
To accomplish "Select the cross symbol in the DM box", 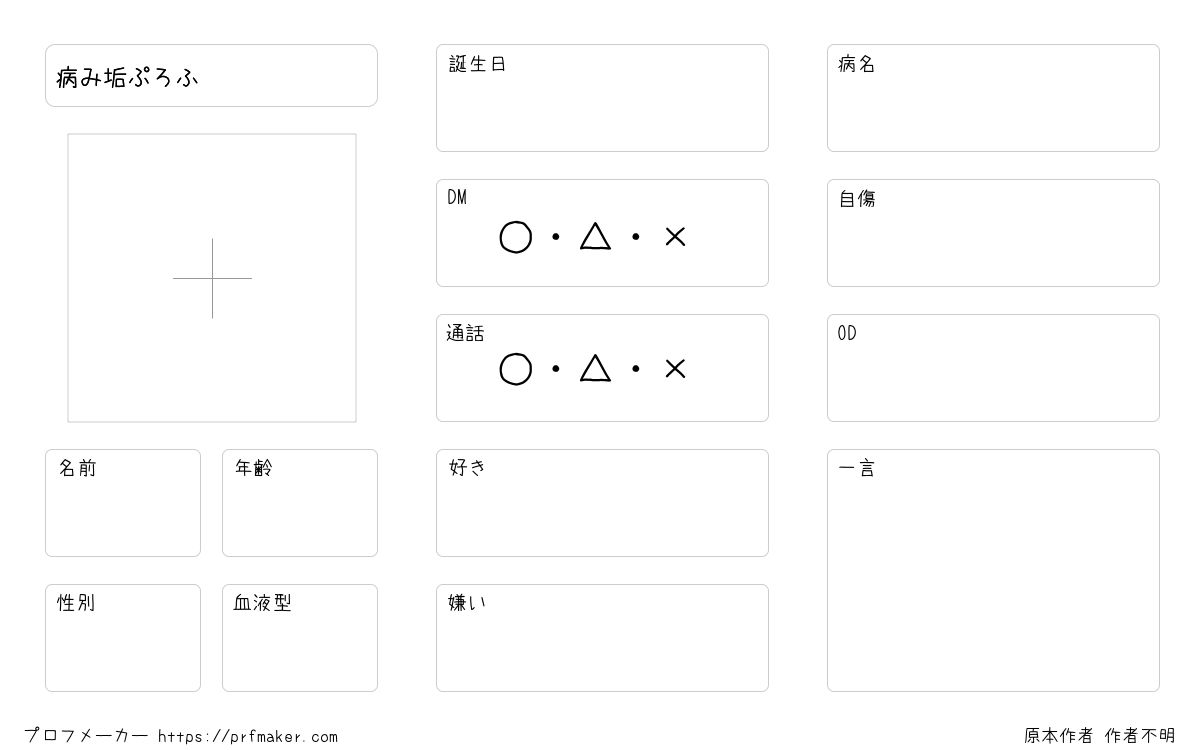I will tap(675, 237).
